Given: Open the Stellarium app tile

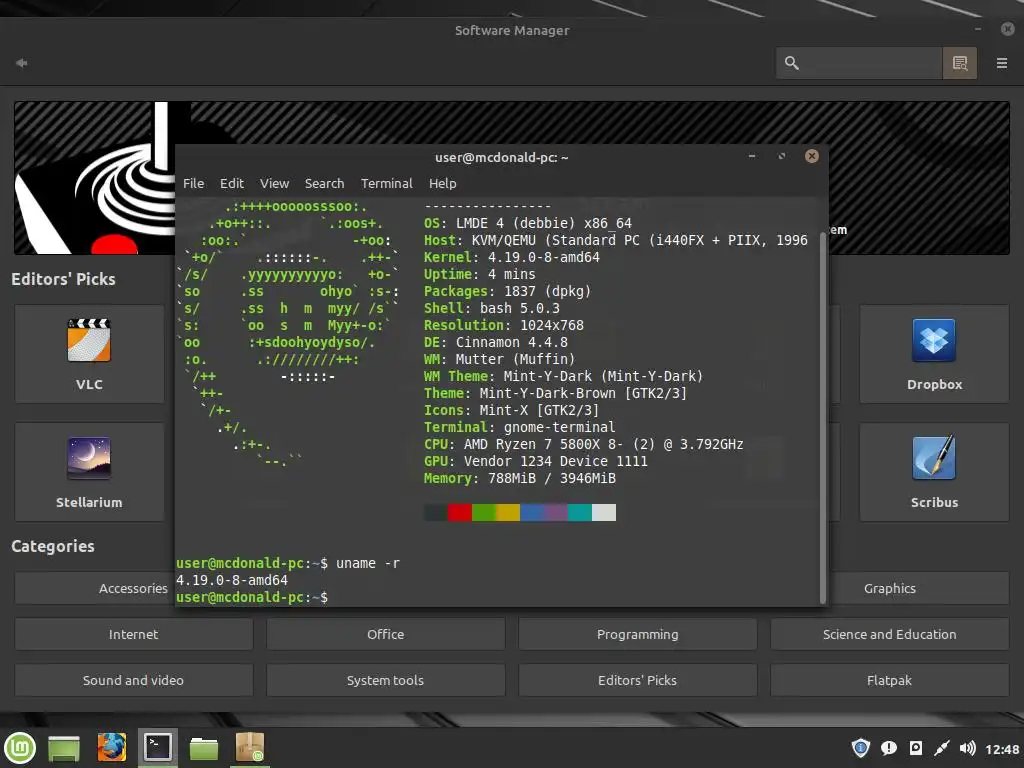Looking at the screenshot, I should click(x=89, y=472).
